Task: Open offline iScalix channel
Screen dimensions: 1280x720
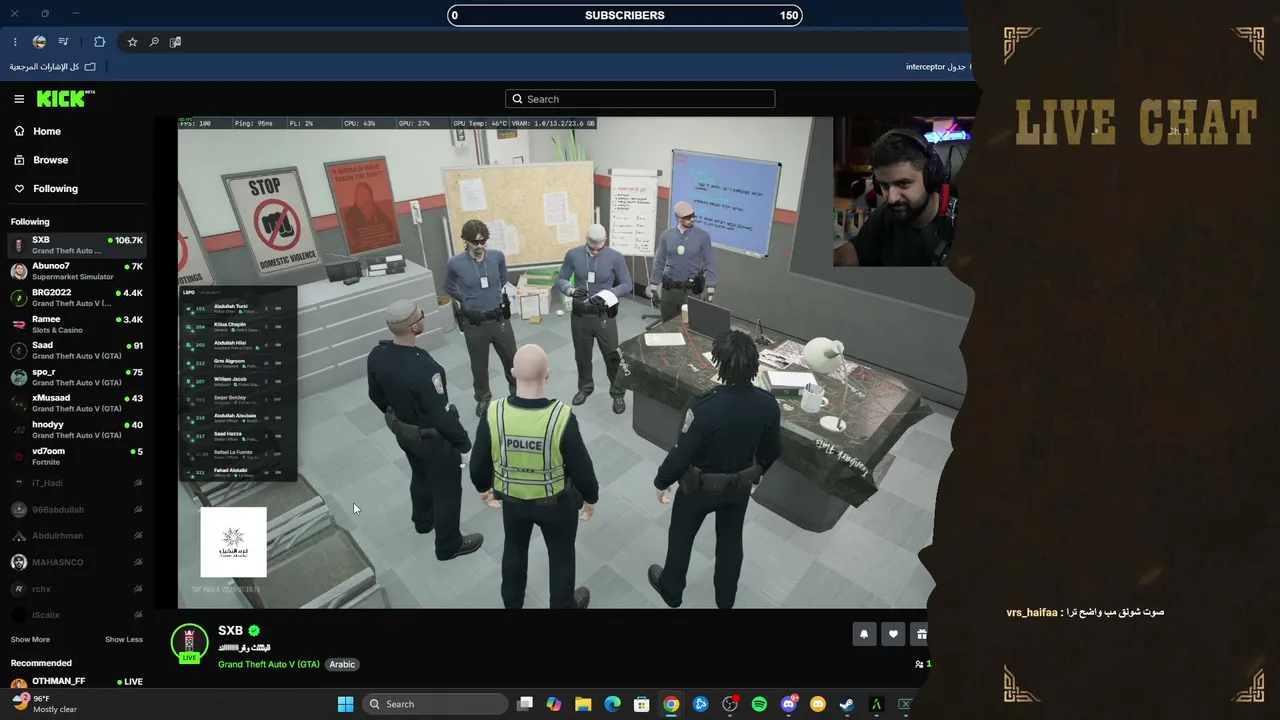Action: tap(77, 615)
